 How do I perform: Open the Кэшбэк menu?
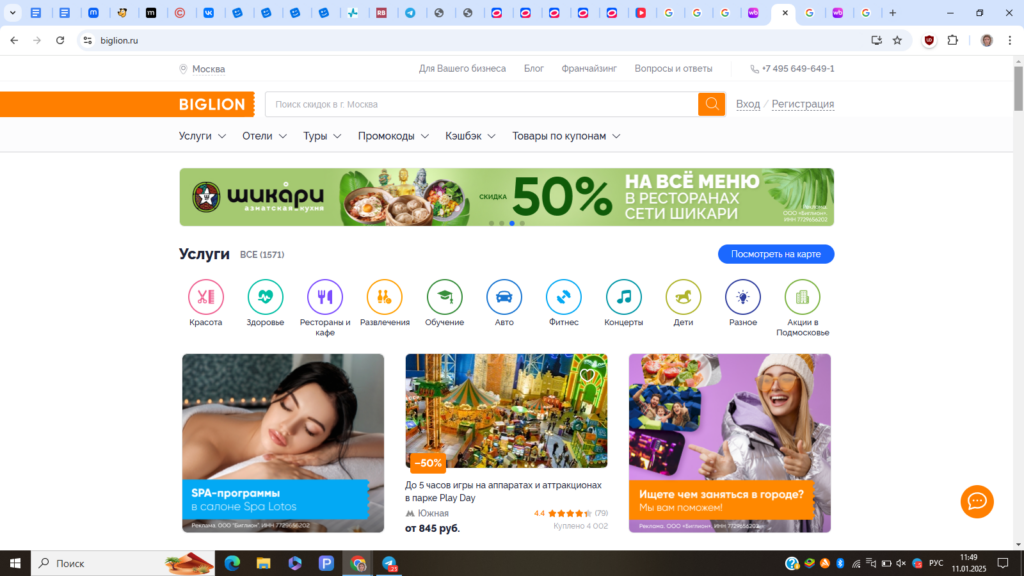(x=470, y=136)
